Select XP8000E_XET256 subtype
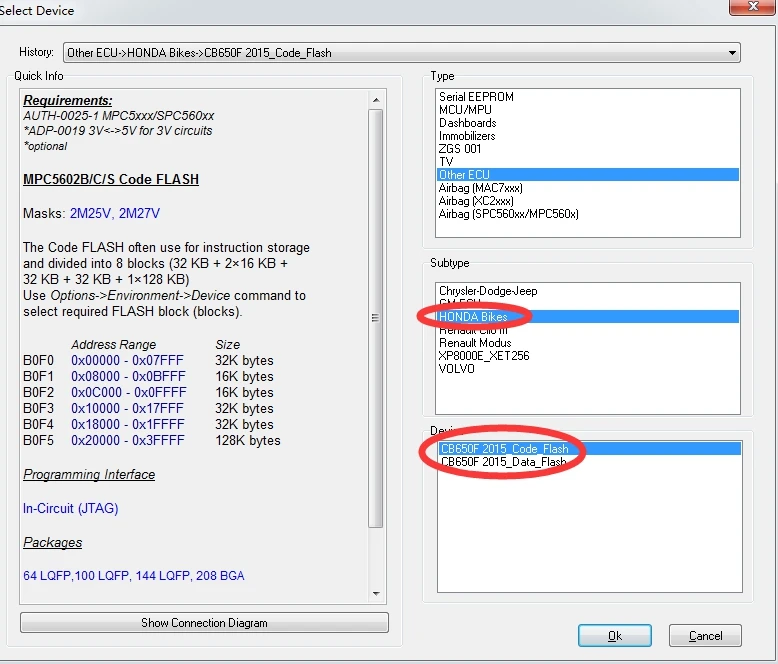The height and width of the screenshot is (664, 778). 587,356
